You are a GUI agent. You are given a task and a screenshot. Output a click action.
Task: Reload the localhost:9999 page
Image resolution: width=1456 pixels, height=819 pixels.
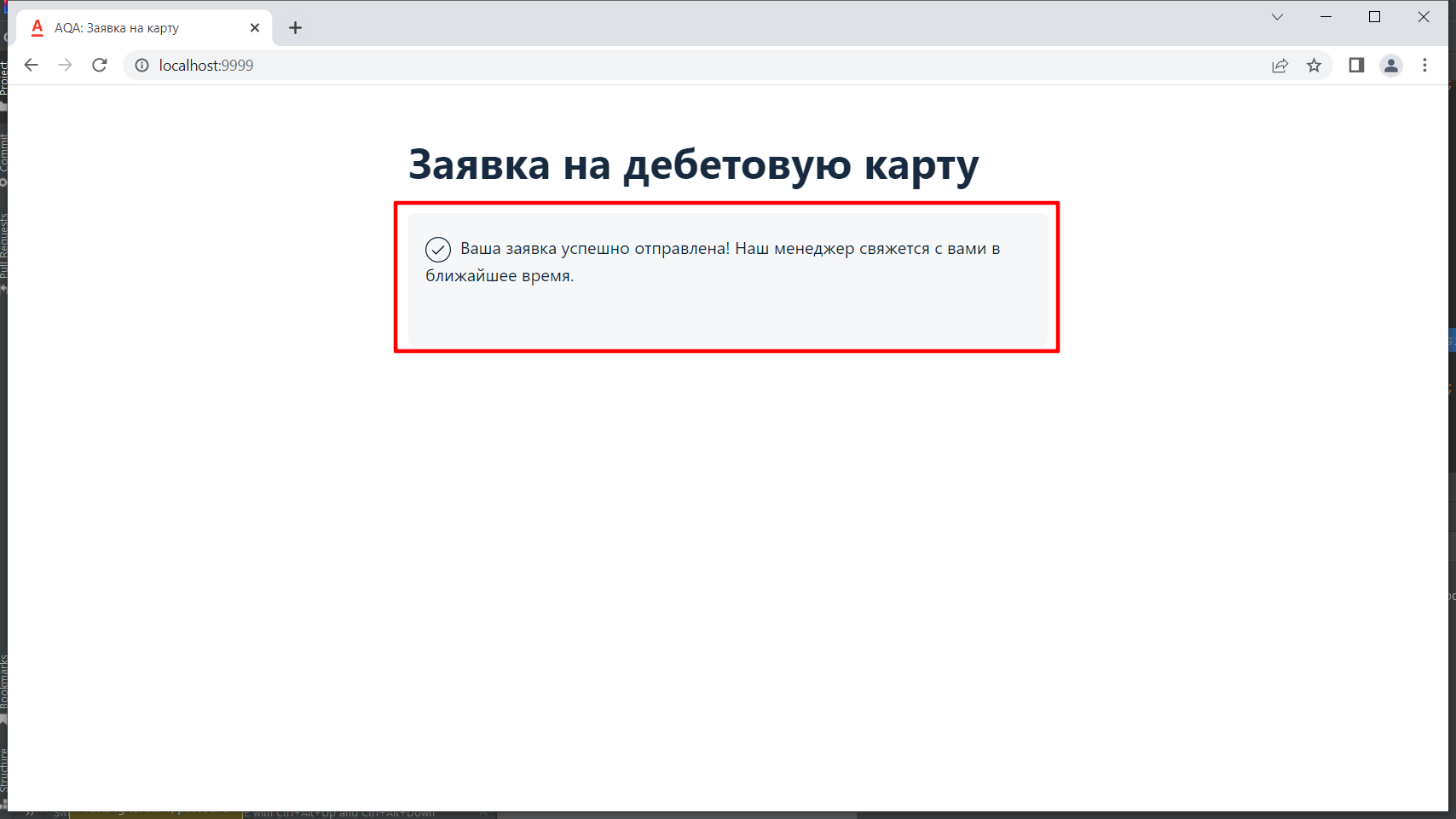(99, 65)
